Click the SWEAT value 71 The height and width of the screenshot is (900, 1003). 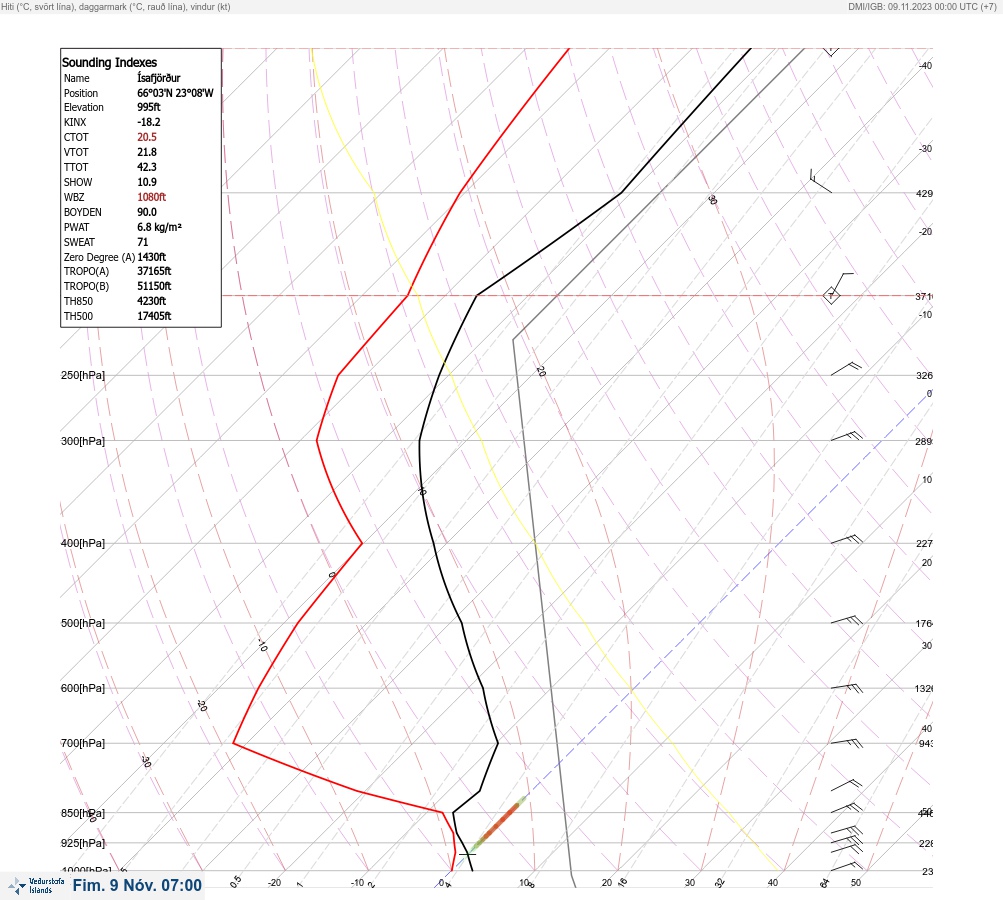point(143,242)
